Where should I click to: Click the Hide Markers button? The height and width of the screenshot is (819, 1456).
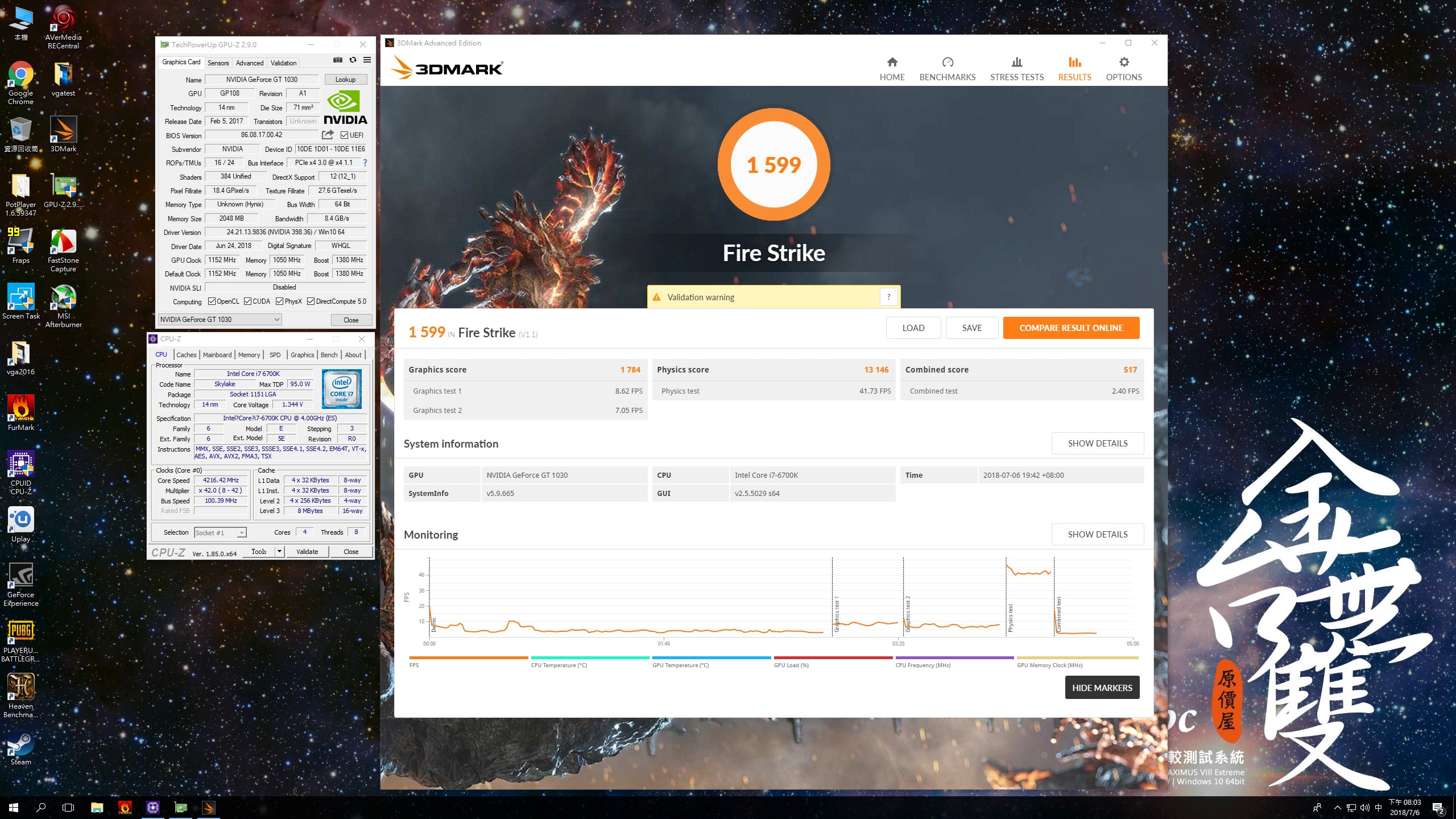[x=1102, y=688]
